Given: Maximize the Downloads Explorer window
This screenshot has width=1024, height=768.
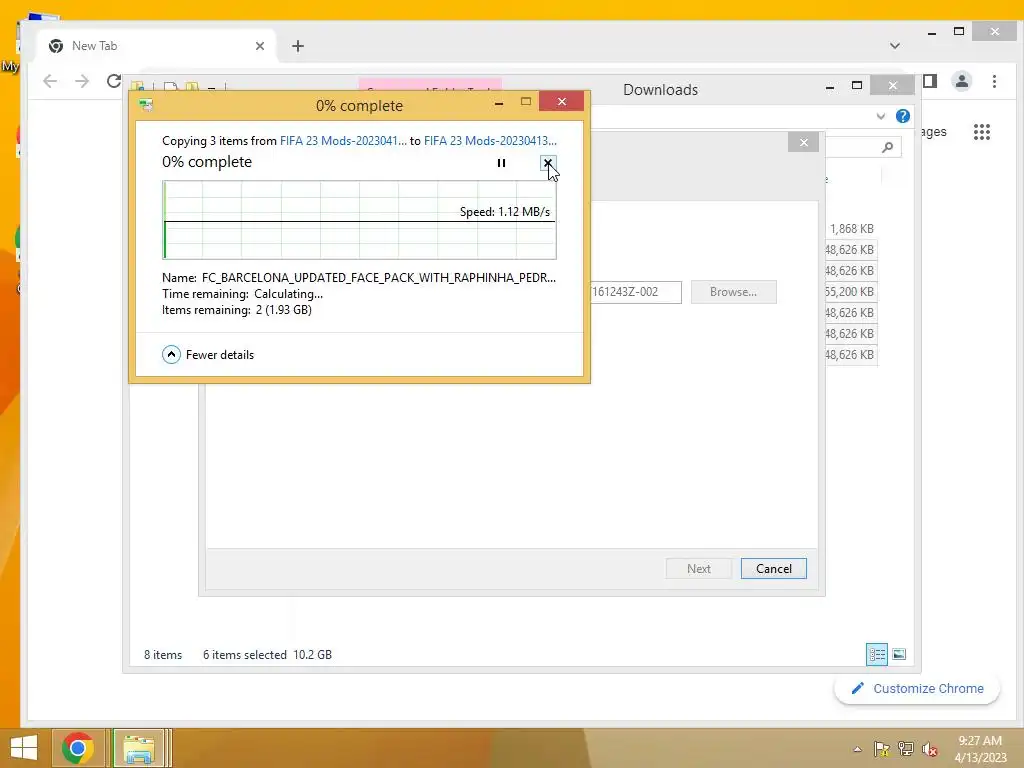Looking at the screenshot, I should (857, 86).
